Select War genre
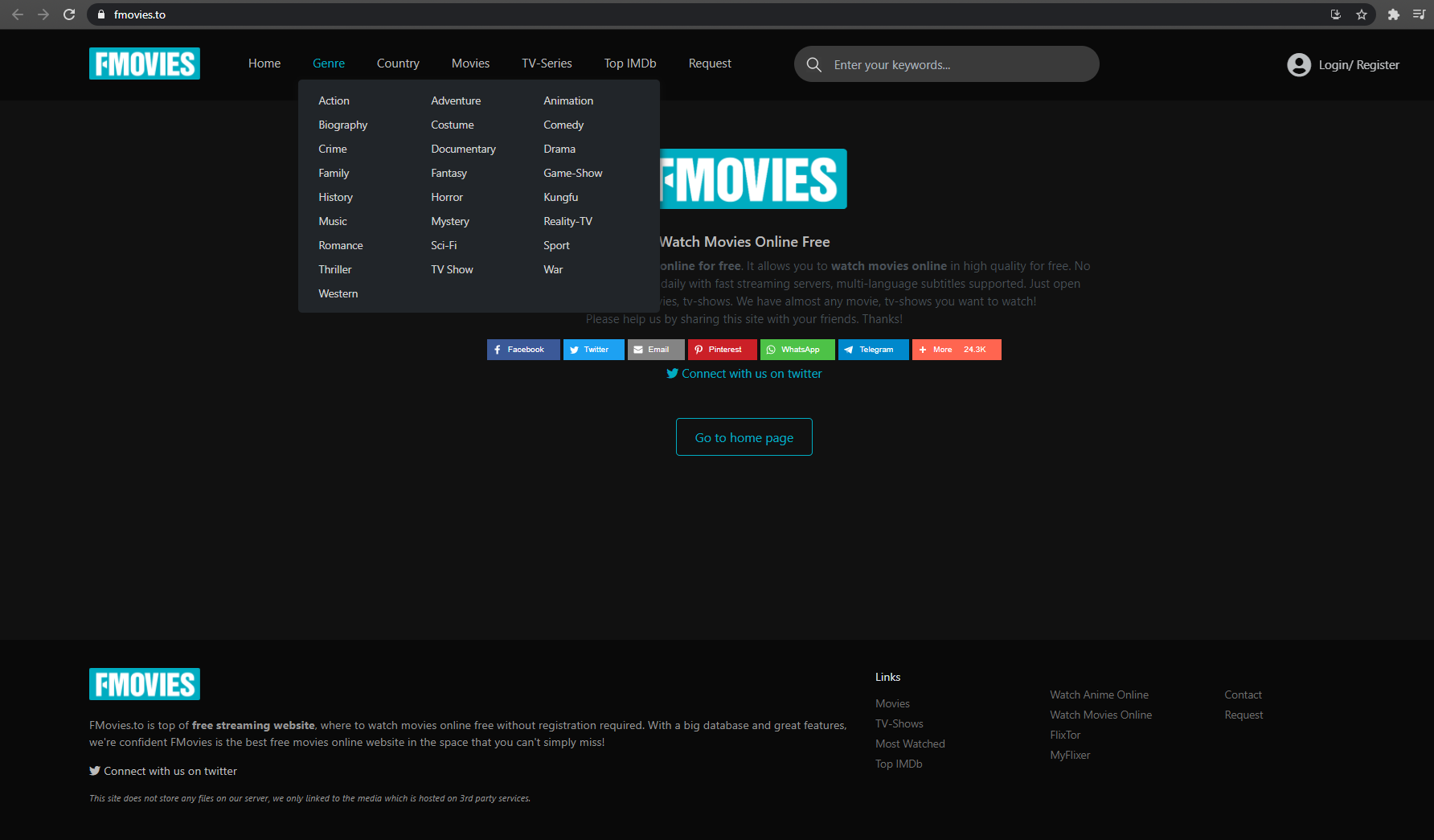 point(553,269)
